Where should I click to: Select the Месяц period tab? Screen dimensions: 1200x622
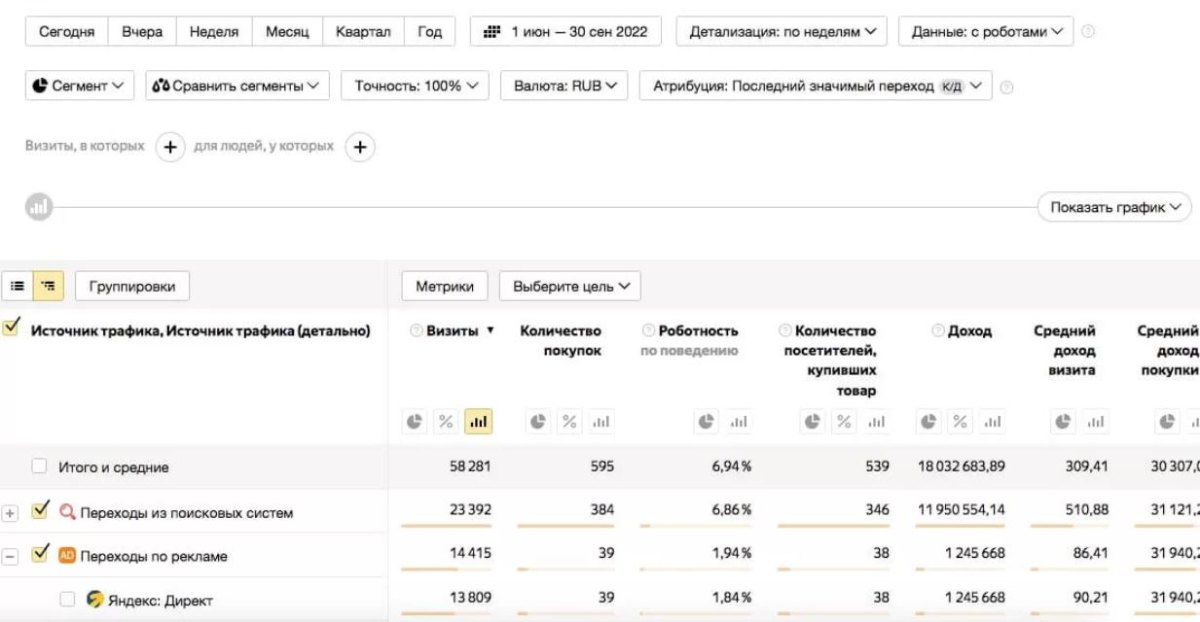(x=287, y=31)
